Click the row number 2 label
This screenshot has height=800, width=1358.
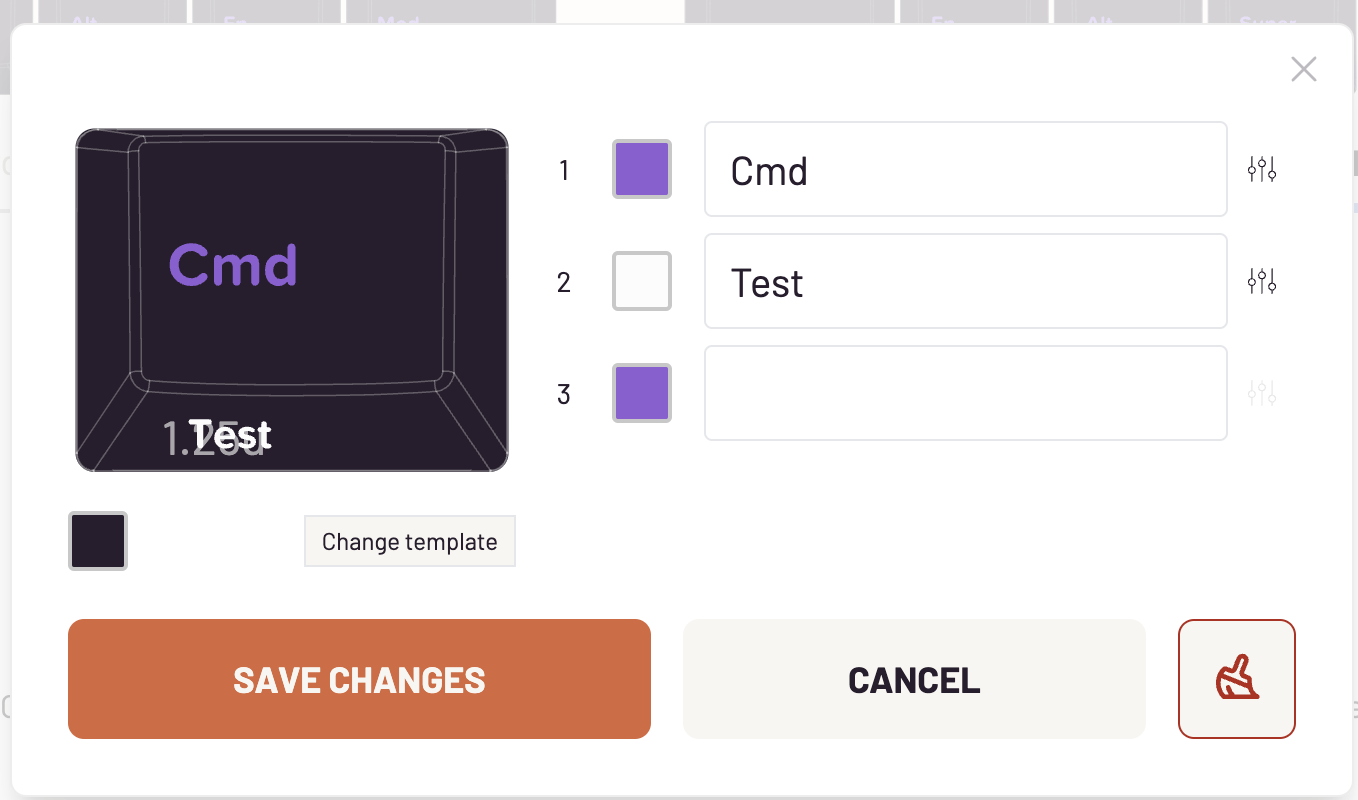tap(564, 283)
